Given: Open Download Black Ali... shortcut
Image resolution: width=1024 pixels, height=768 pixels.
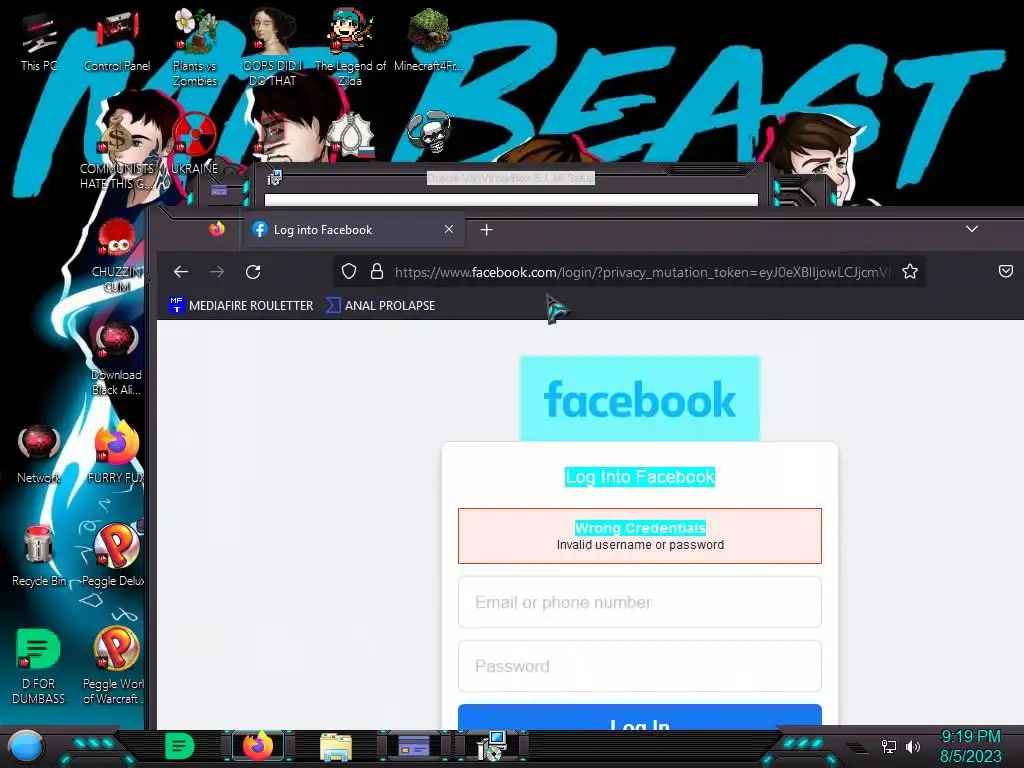Looking at the screenshot, I should pyautogui.click(x=117, y=358).
